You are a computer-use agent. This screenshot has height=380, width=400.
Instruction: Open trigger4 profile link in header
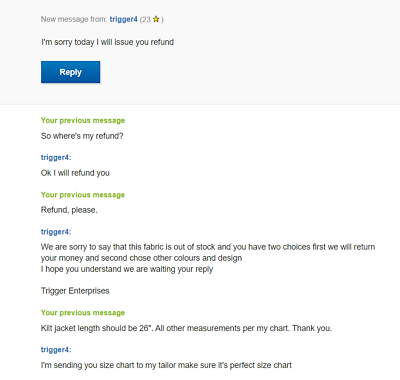[123, 19]
